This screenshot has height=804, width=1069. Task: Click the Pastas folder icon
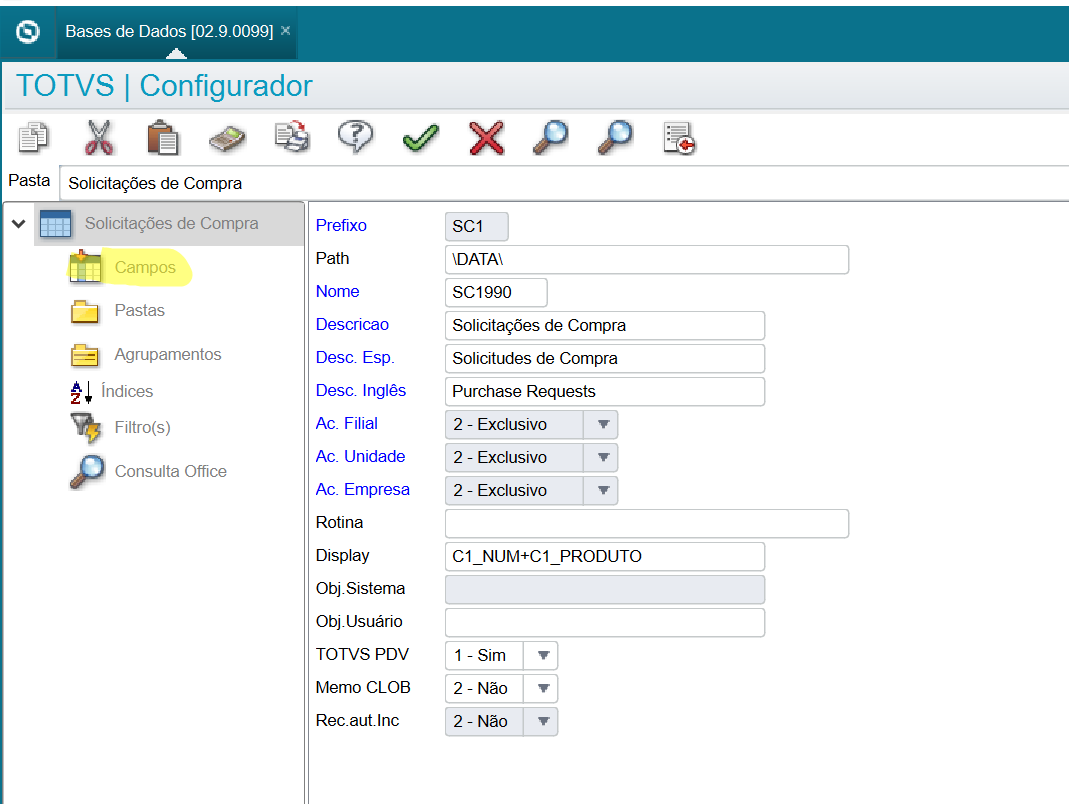click(85, 312)
